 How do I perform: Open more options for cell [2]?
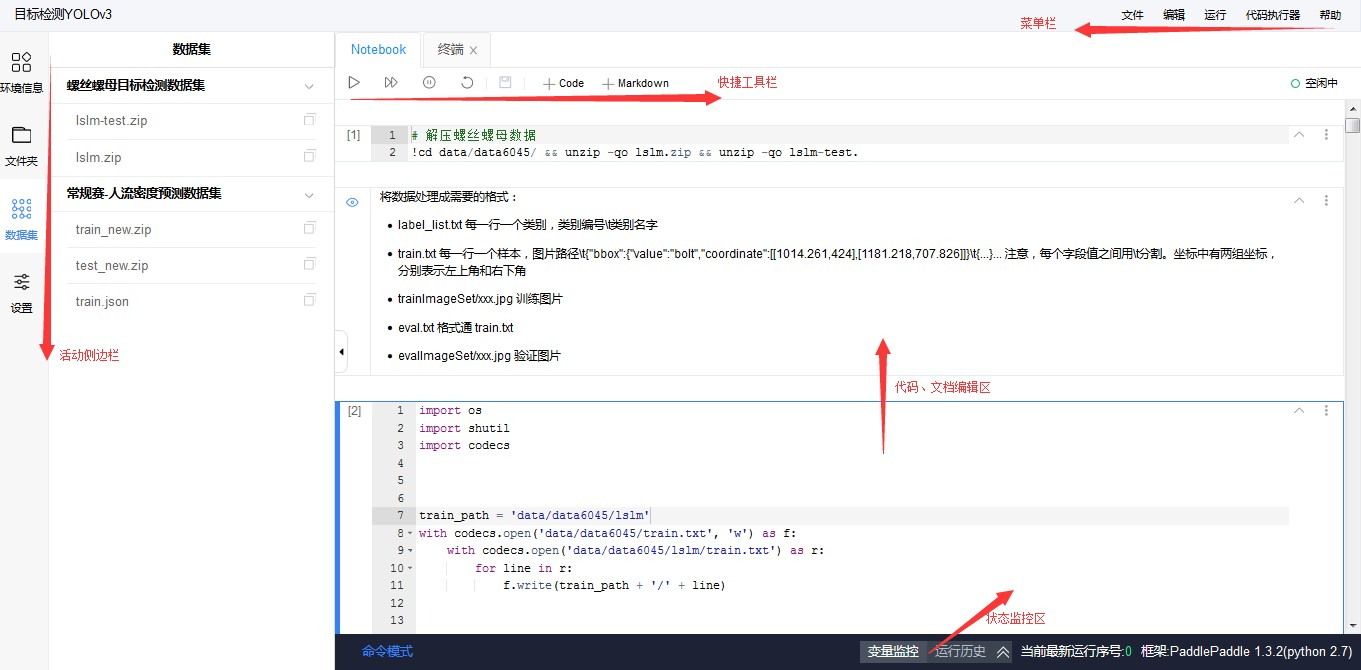pos(1326,410)
